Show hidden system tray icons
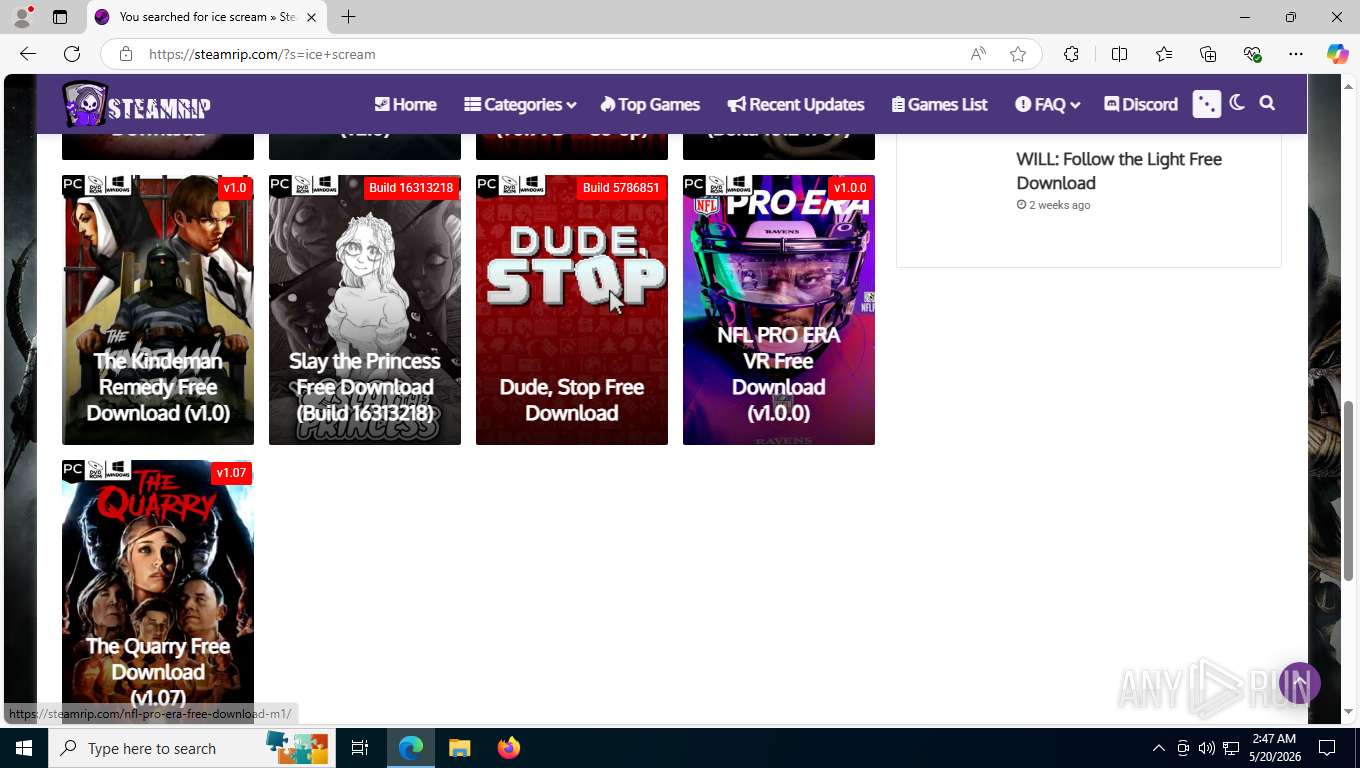 pos(1158,748)
